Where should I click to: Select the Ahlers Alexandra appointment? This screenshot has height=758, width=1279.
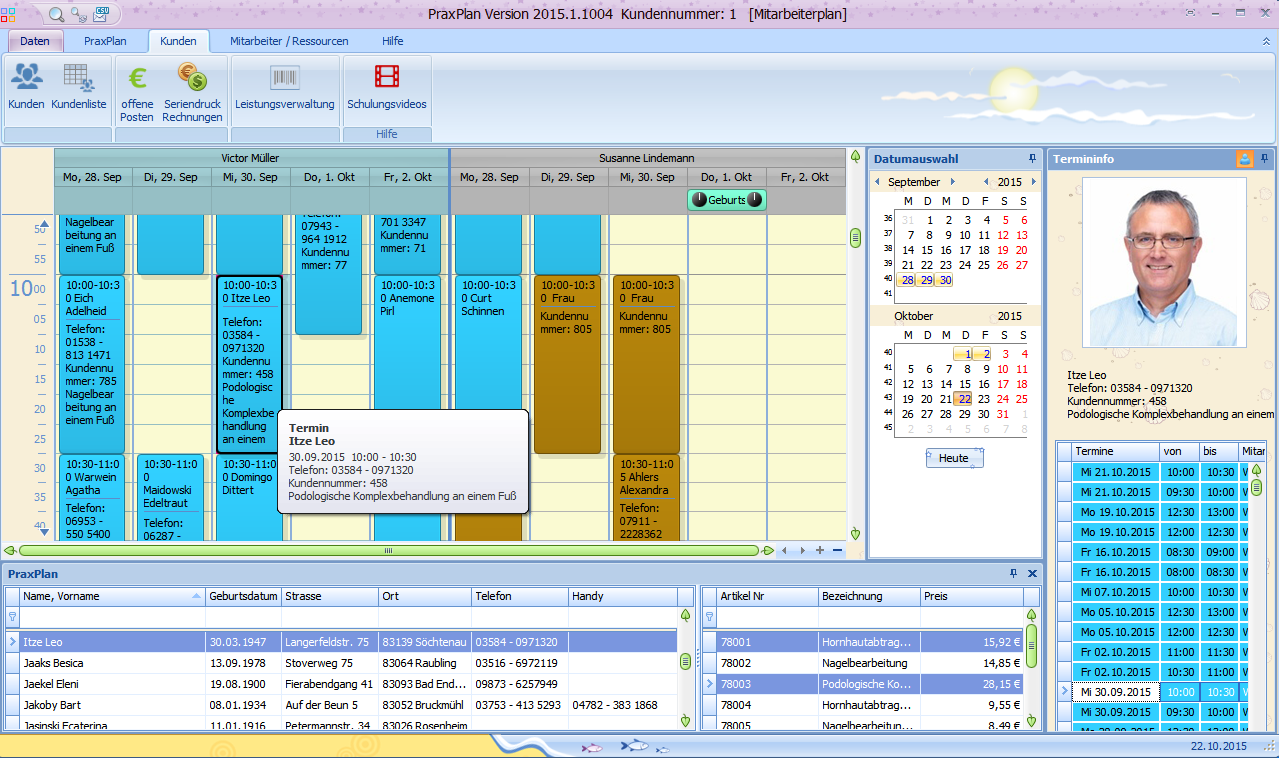[x=646, y=498]
